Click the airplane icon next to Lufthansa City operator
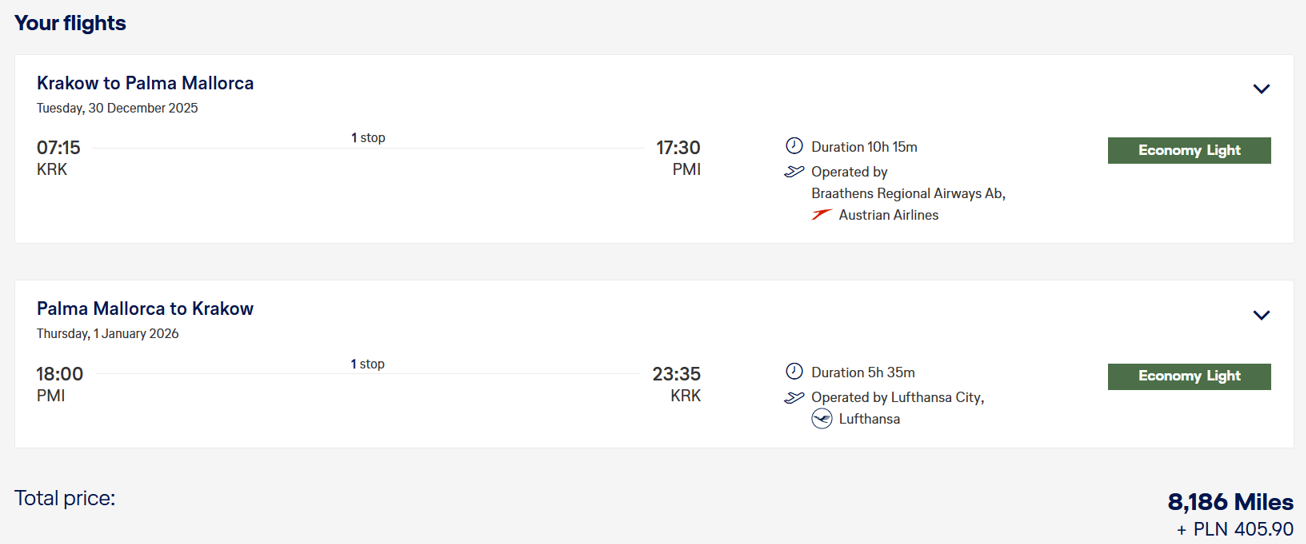Screen dimensions: 1306x544 pyautogui.click(x=794, y=398)
